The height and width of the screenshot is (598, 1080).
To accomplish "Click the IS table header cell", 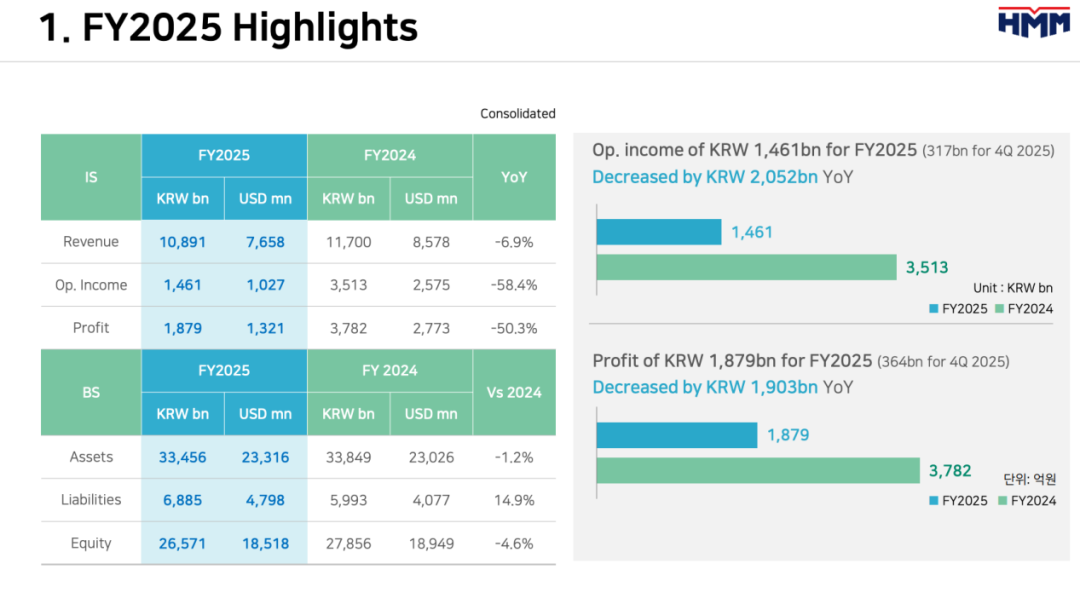I will 91,177.
